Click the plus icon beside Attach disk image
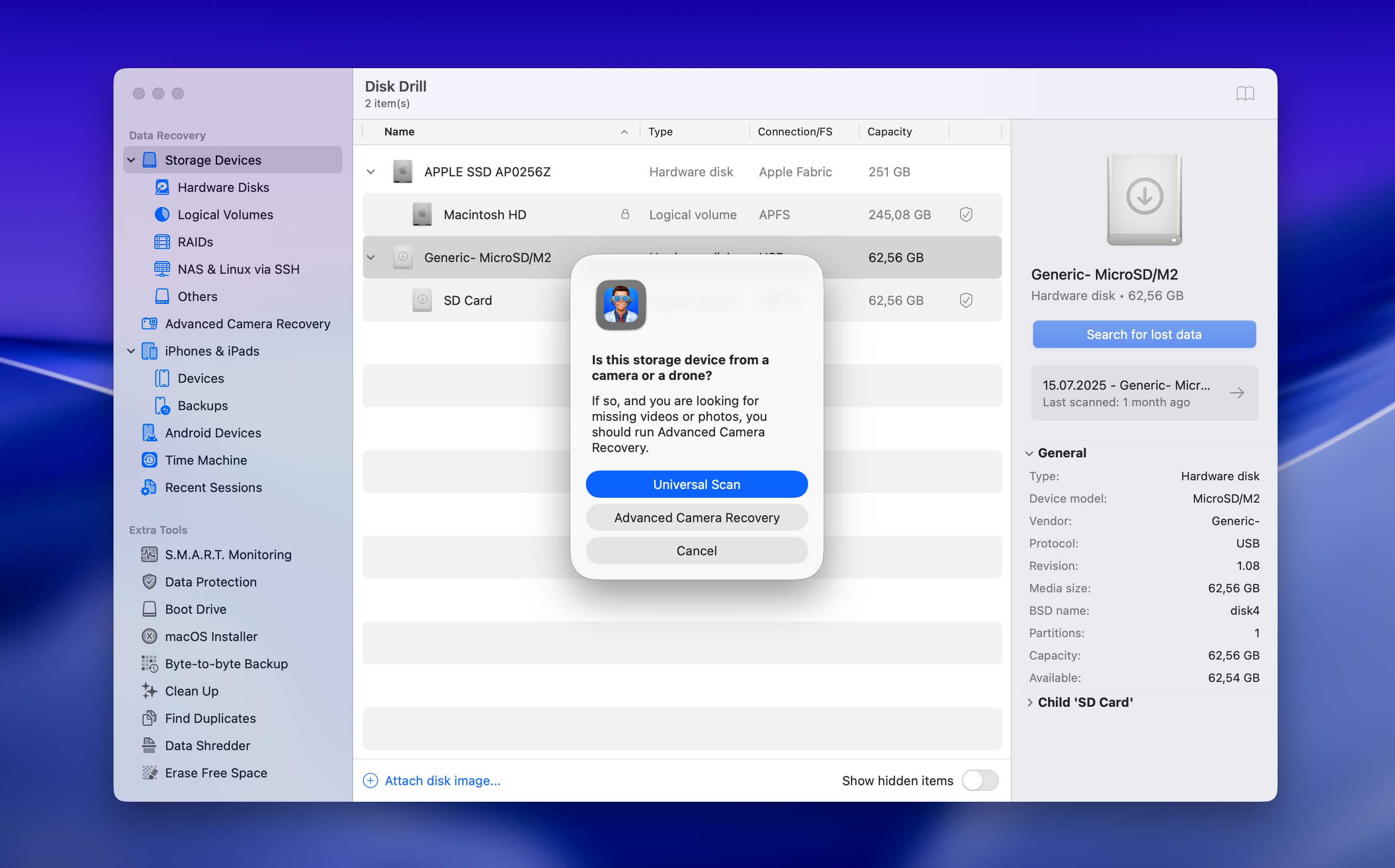 pos(371,780)
